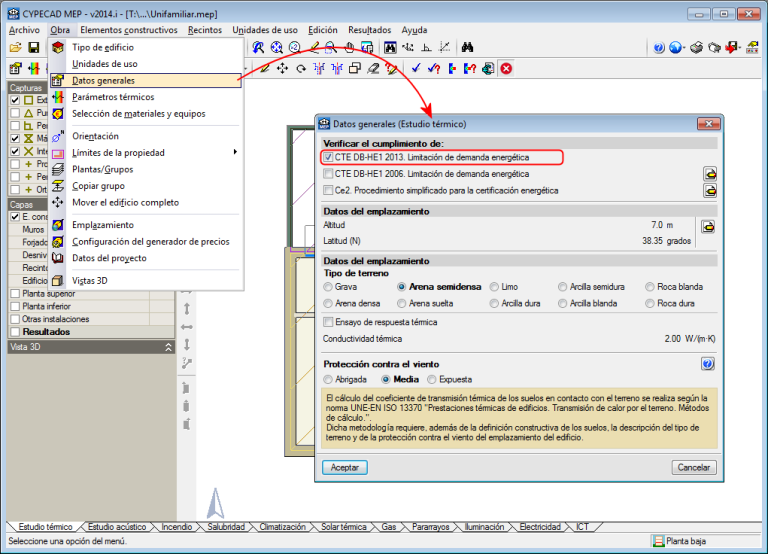Click the help icon beside Protección contra el viento
The height and width of the screenshot is (554, 768).
coord(708,364)
